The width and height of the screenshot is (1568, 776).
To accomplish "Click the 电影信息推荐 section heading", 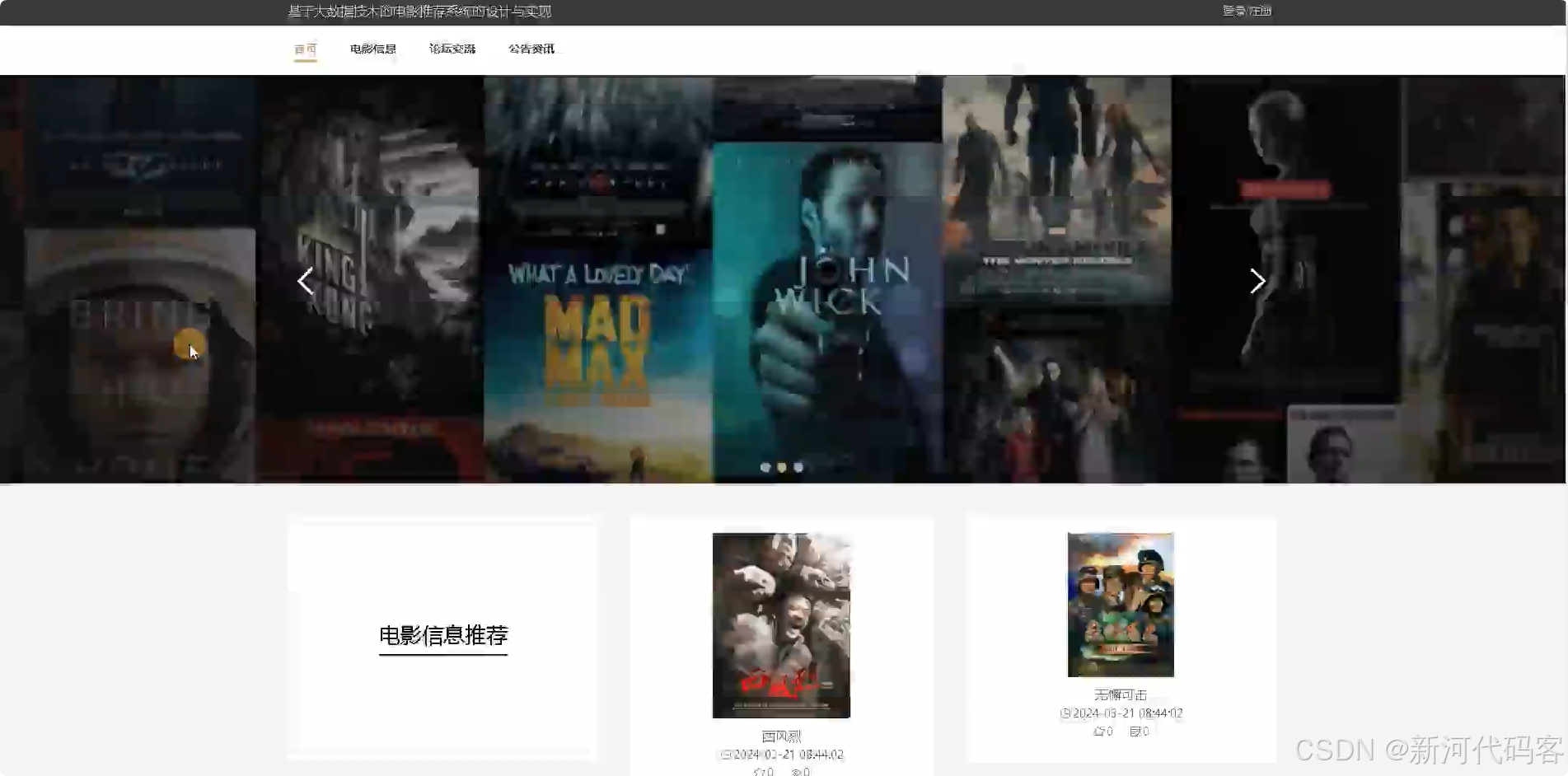I will coord(443,635).
